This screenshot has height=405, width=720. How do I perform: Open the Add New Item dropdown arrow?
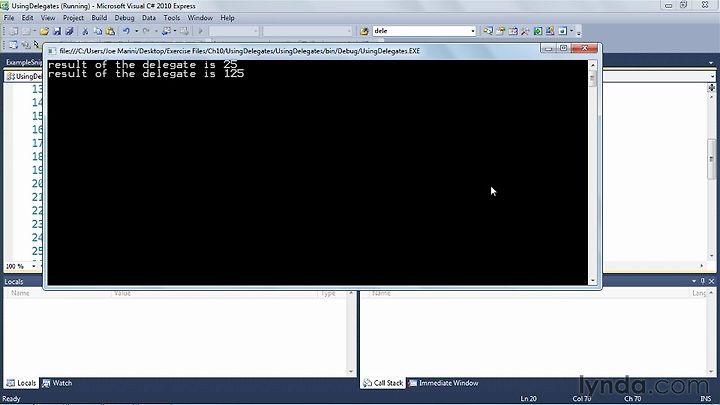point(34,31)
